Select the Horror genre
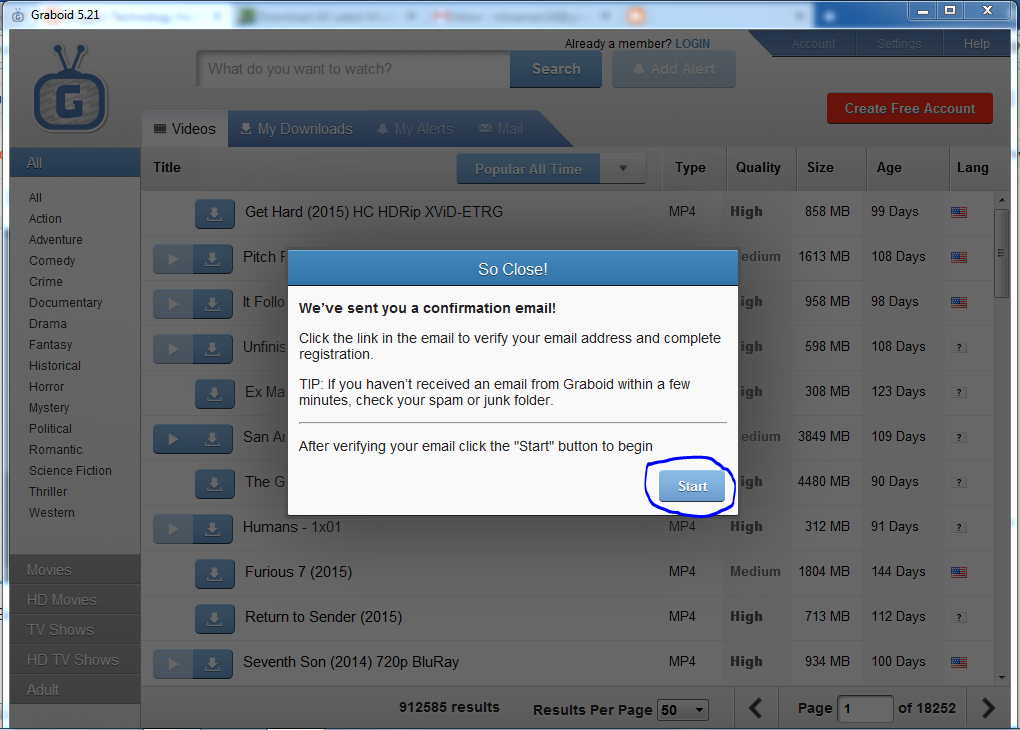 pyautogui.click(x=46, y=386)
